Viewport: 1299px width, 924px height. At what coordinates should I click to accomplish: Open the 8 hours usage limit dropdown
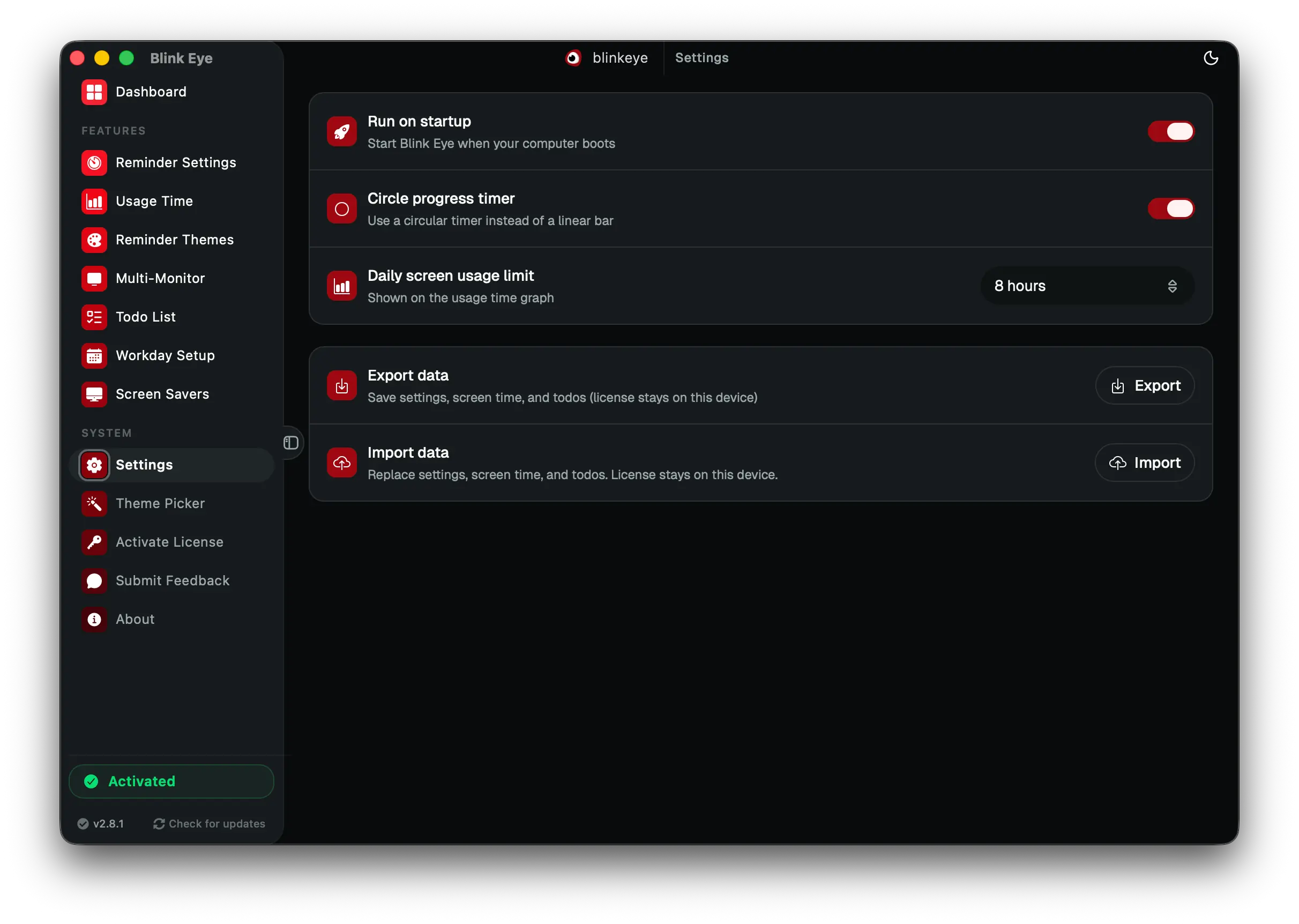tap(1087, 286)
